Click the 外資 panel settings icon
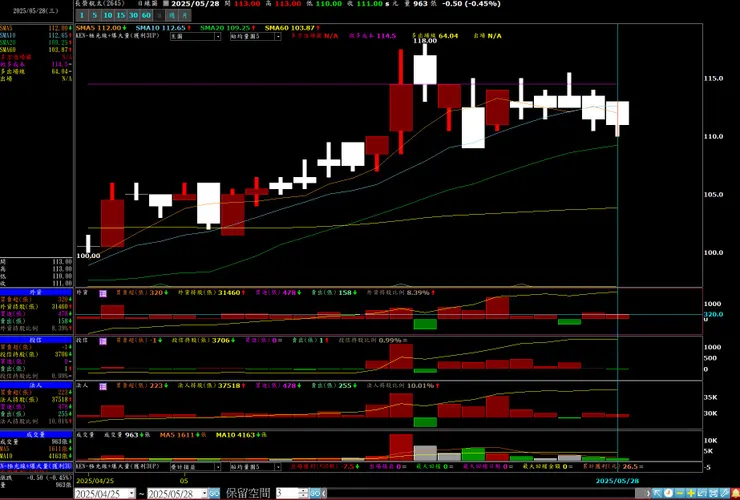 103,294
